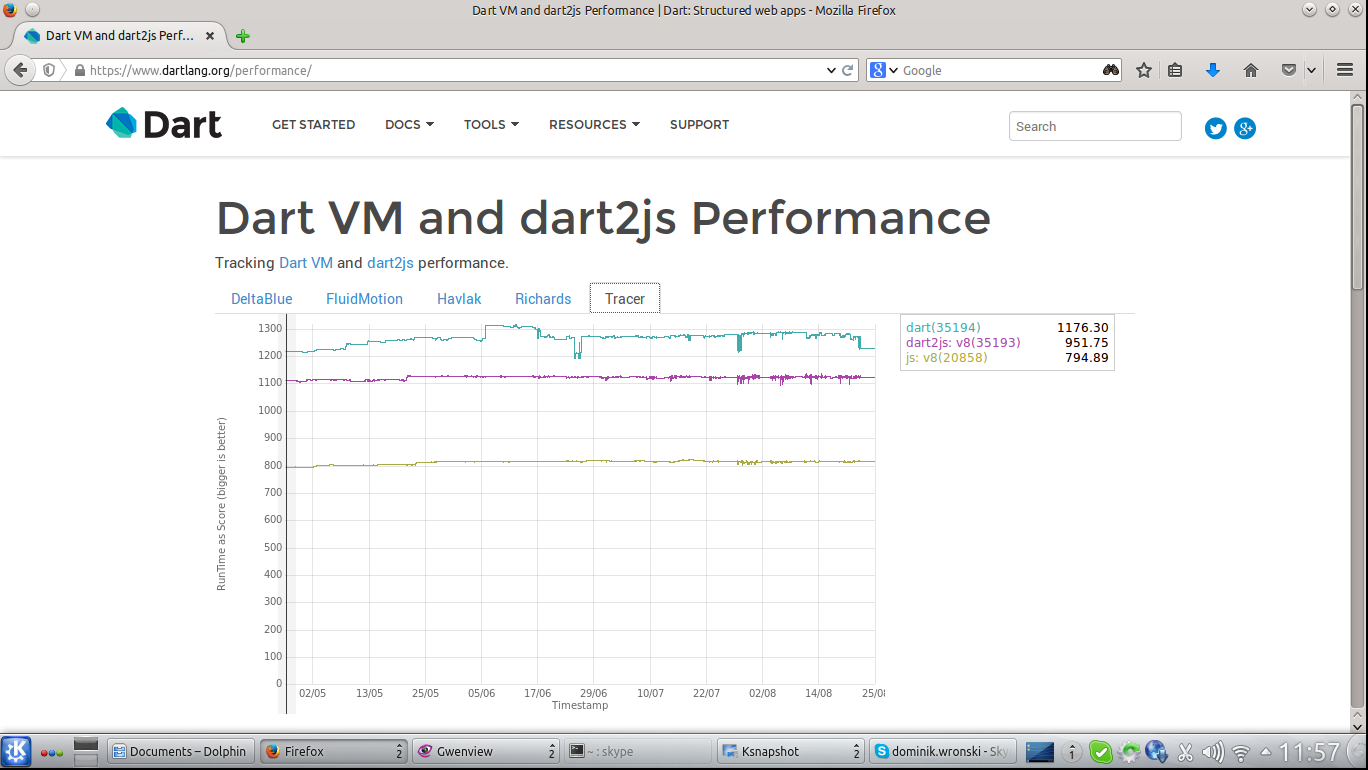Image resolution: width=1368 pixels, height=770 pixels.
Task: Click the Pocket save icon
Action: click(x=1289, y=70)
